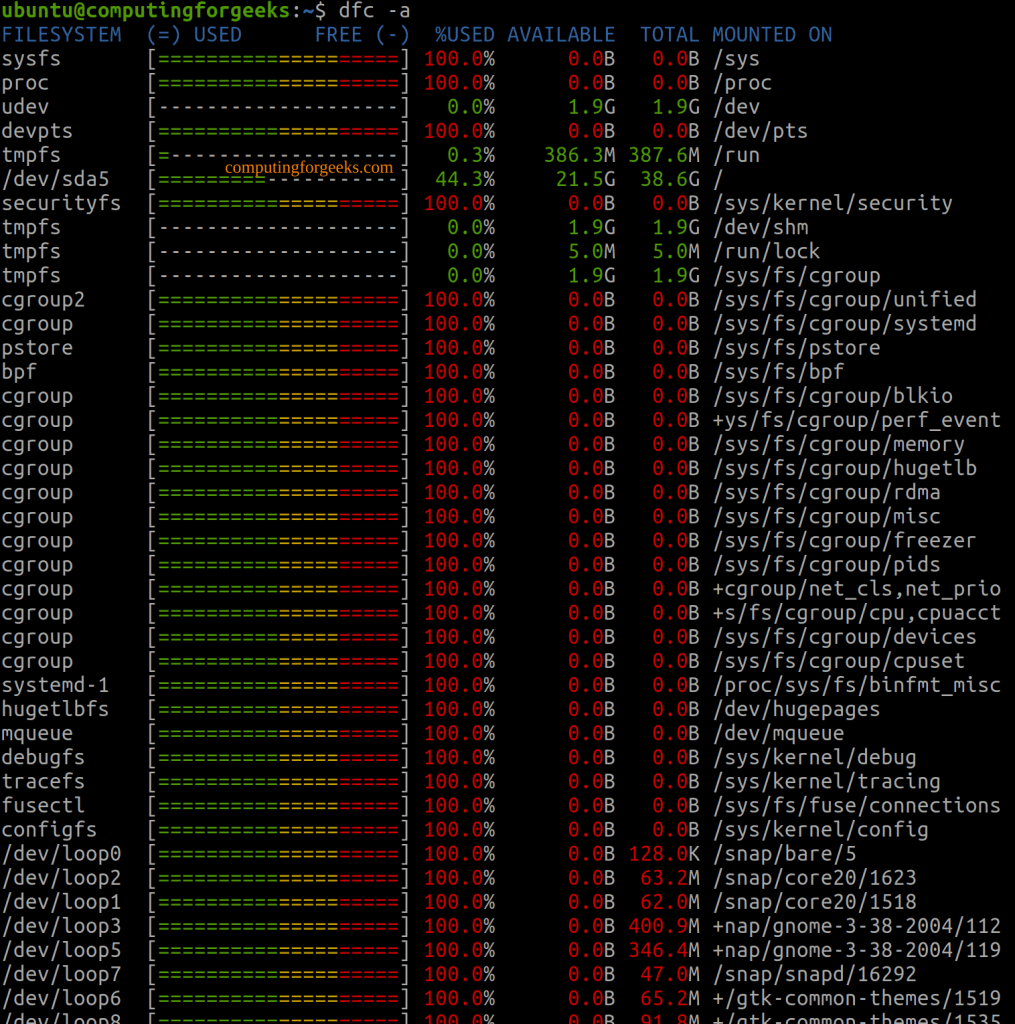Click the /sys/fs/cgroup/pids mount path
The height and width of the screenshot is (1024, 1015).
click(826, 565)
